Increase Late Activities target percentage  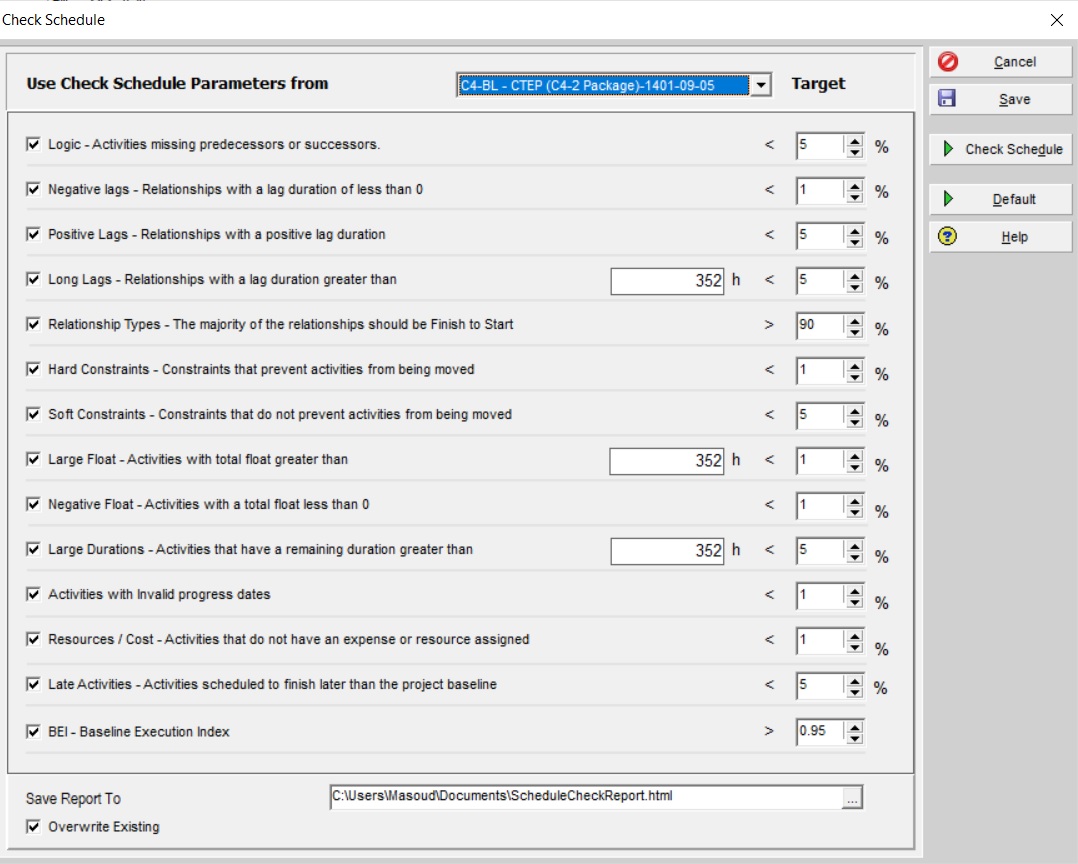855,681
